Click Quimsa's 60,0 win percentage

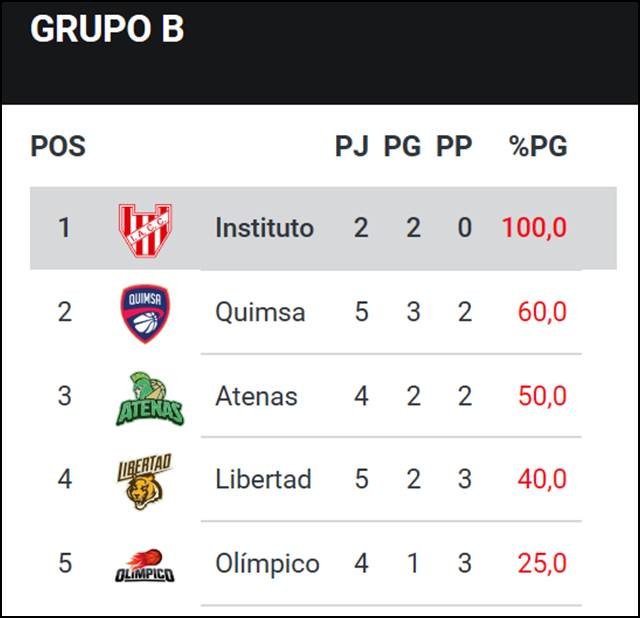(x=542, y=312)
